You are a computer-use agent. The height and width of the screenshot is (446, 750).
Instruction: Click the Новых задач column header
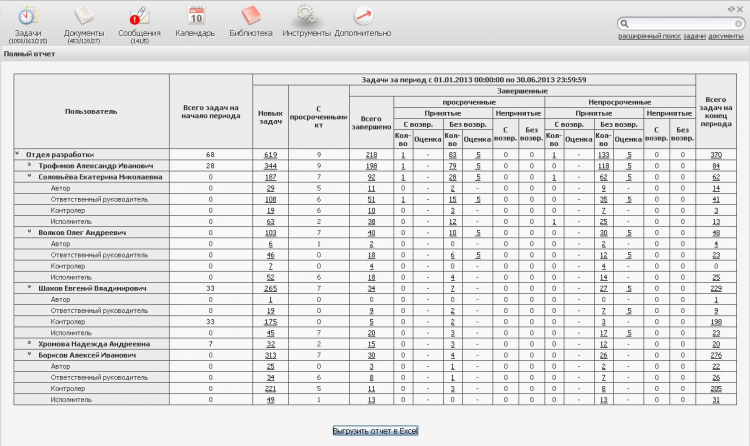coord(270,117)
